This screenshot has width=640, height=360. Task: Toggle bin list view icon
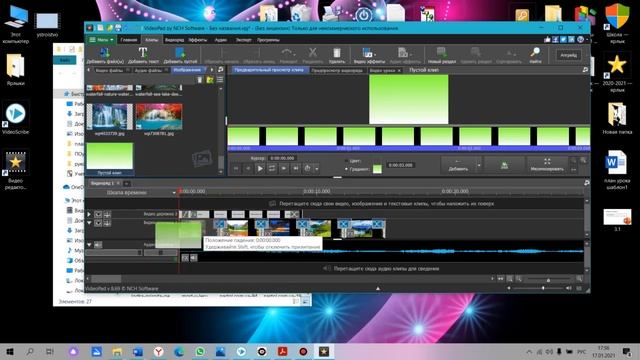click(x=220, y=80)
